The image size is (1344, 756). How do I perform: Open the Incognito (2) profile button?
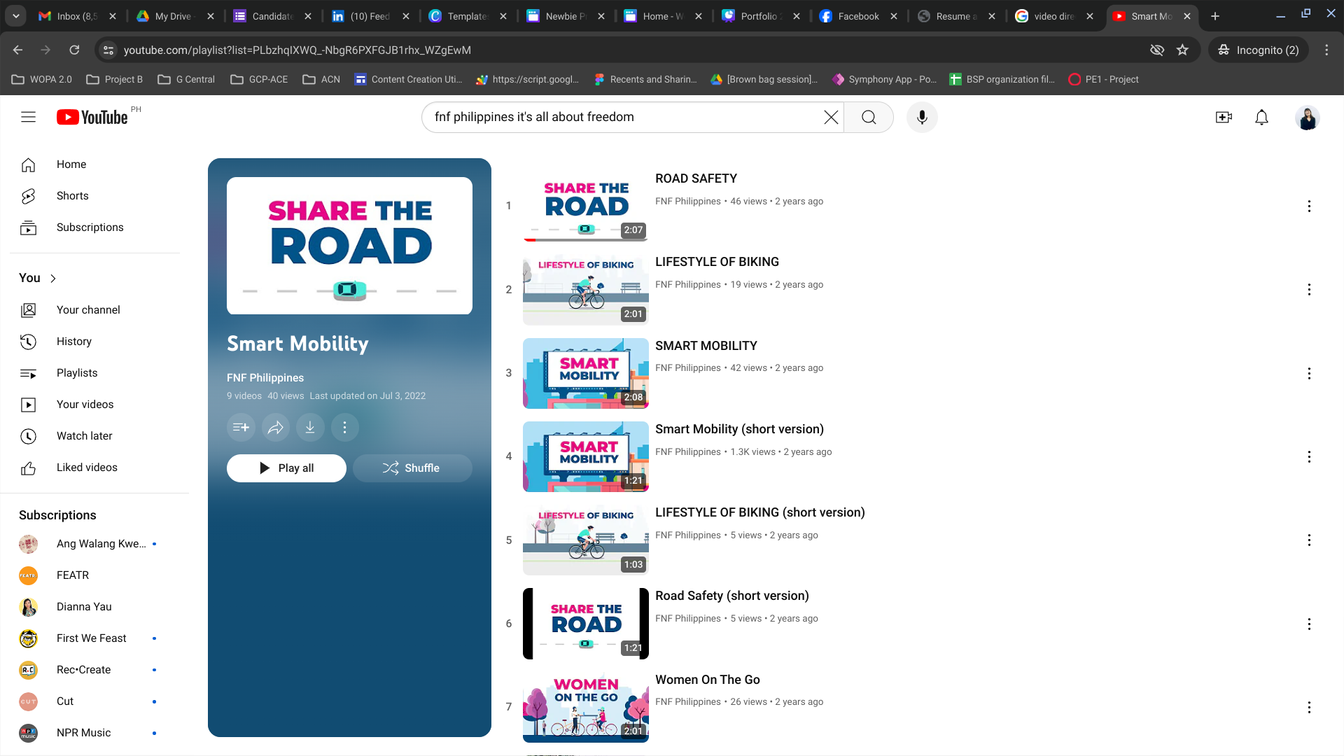coord(1259,50)
